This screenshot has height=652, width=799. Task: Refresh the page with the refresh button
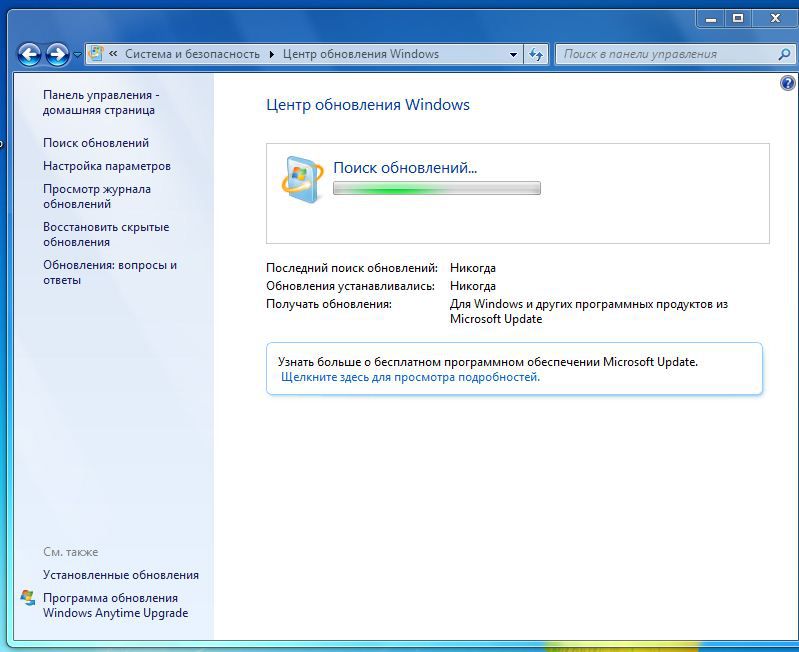pos(536,54)
